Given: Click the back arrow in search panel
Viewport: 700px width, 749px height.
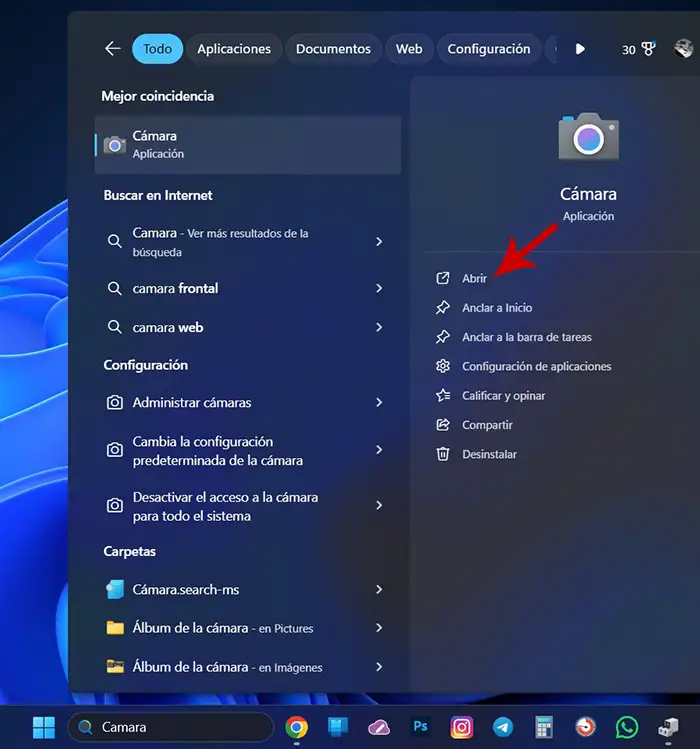Looking at the screenshot, I should coord(112,49).
